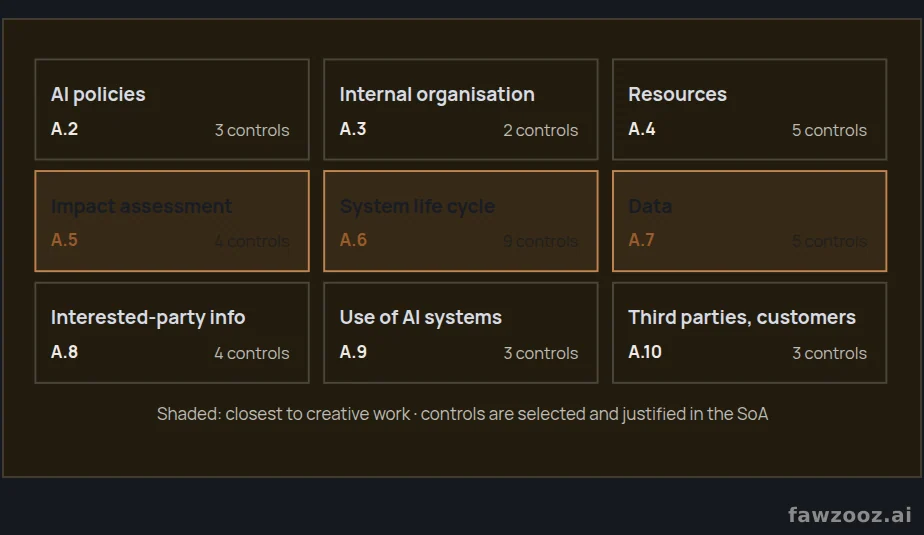Click the orange A.7 label
This screenshot has width=924, height=535.
pyautogui.click(x=641, y=240)
